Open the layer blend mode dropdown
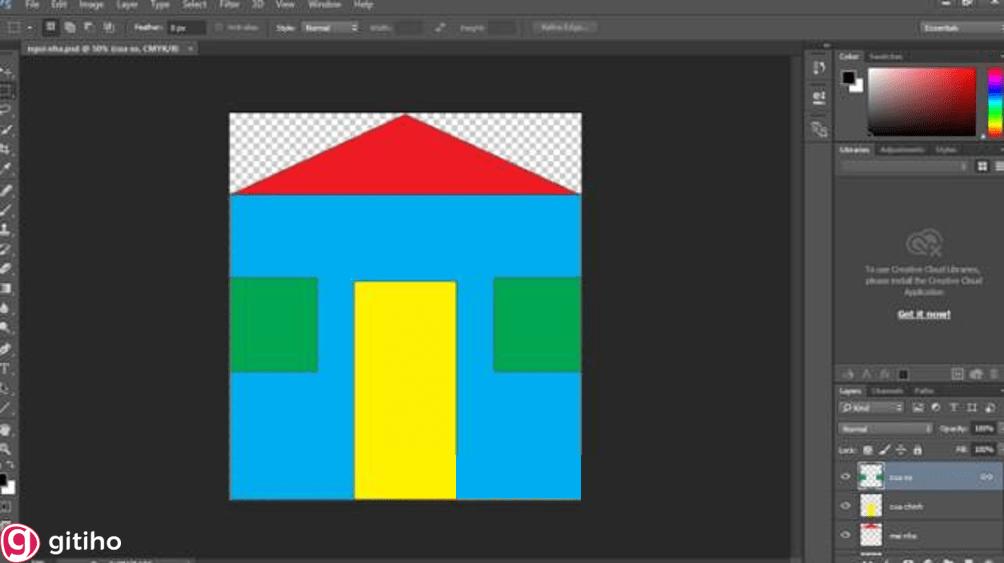 (886, 428)
